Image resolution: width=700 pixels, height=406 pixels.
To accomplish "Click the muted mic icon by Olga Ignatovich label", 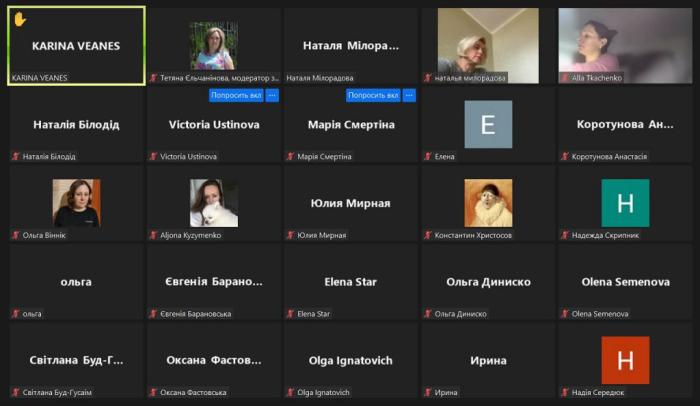I will pyautogui.click(x=291, y=393).
